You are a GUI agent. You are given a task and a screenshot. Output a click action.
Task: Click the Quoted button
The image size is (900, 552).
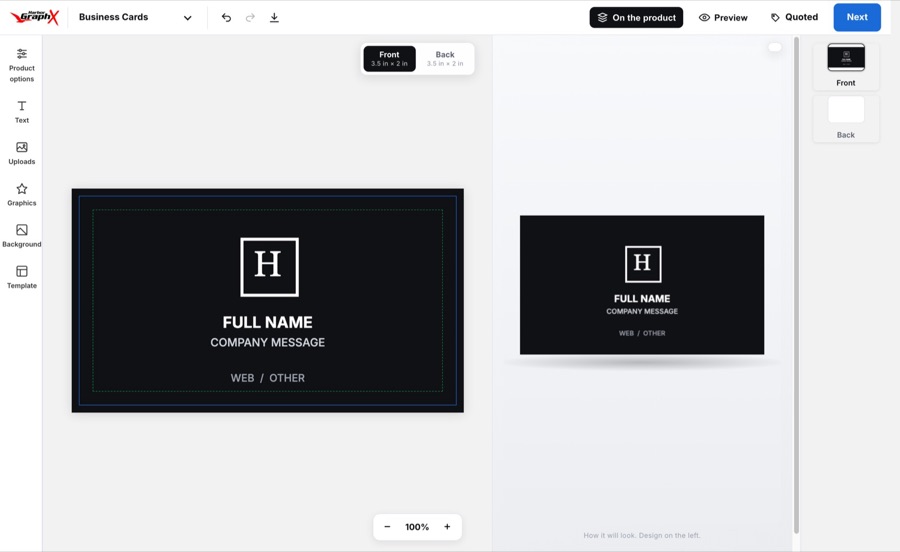click(794, 17)
